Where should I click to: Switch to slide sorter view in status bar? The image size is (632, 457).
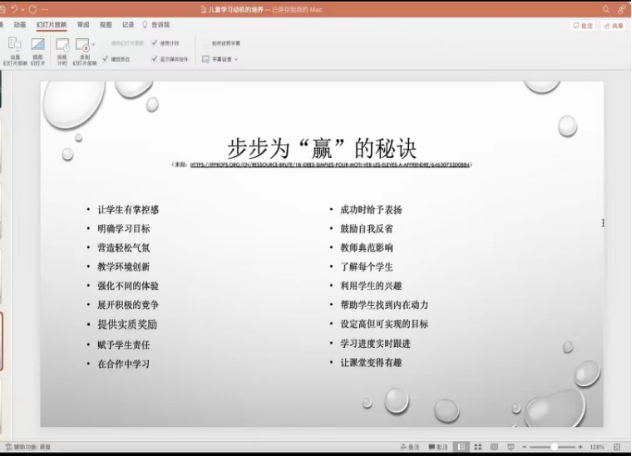point(477,447)
